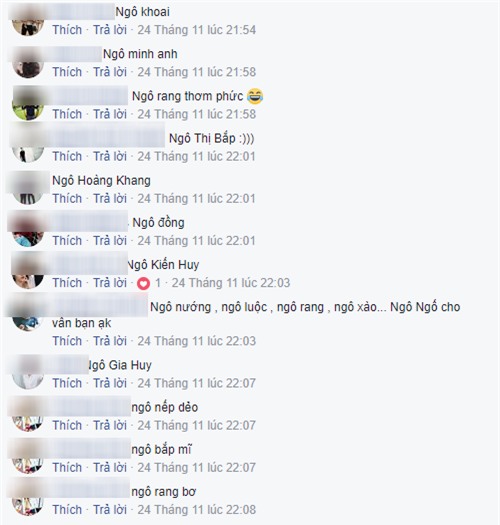Open the 22:08 timestamp of the last comment
Image resolution: width=500 pixels, height=525 pixels.
point(197,510)
